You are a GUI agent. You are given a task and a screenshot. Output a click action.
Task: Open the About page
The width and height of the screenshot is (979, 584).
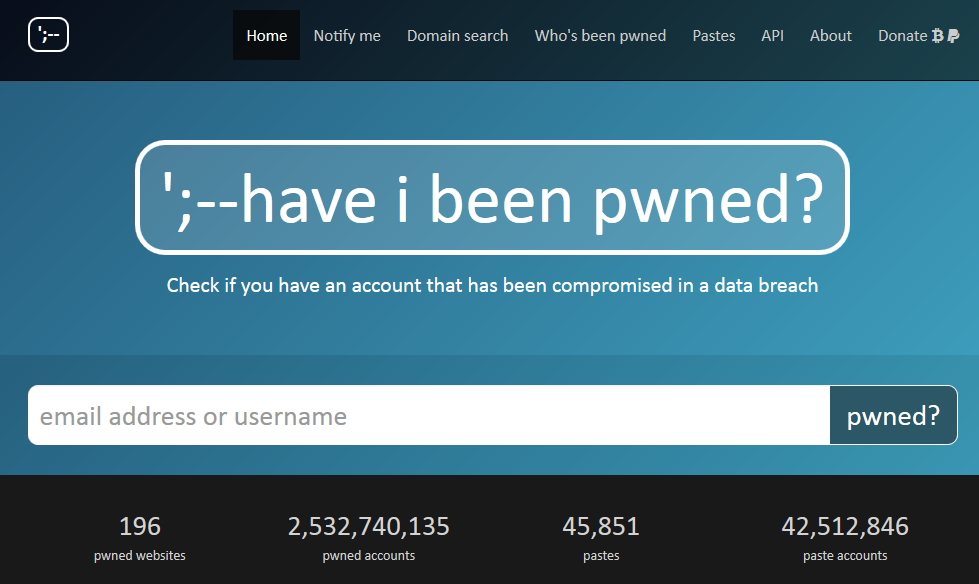click(x=830, y=36)
